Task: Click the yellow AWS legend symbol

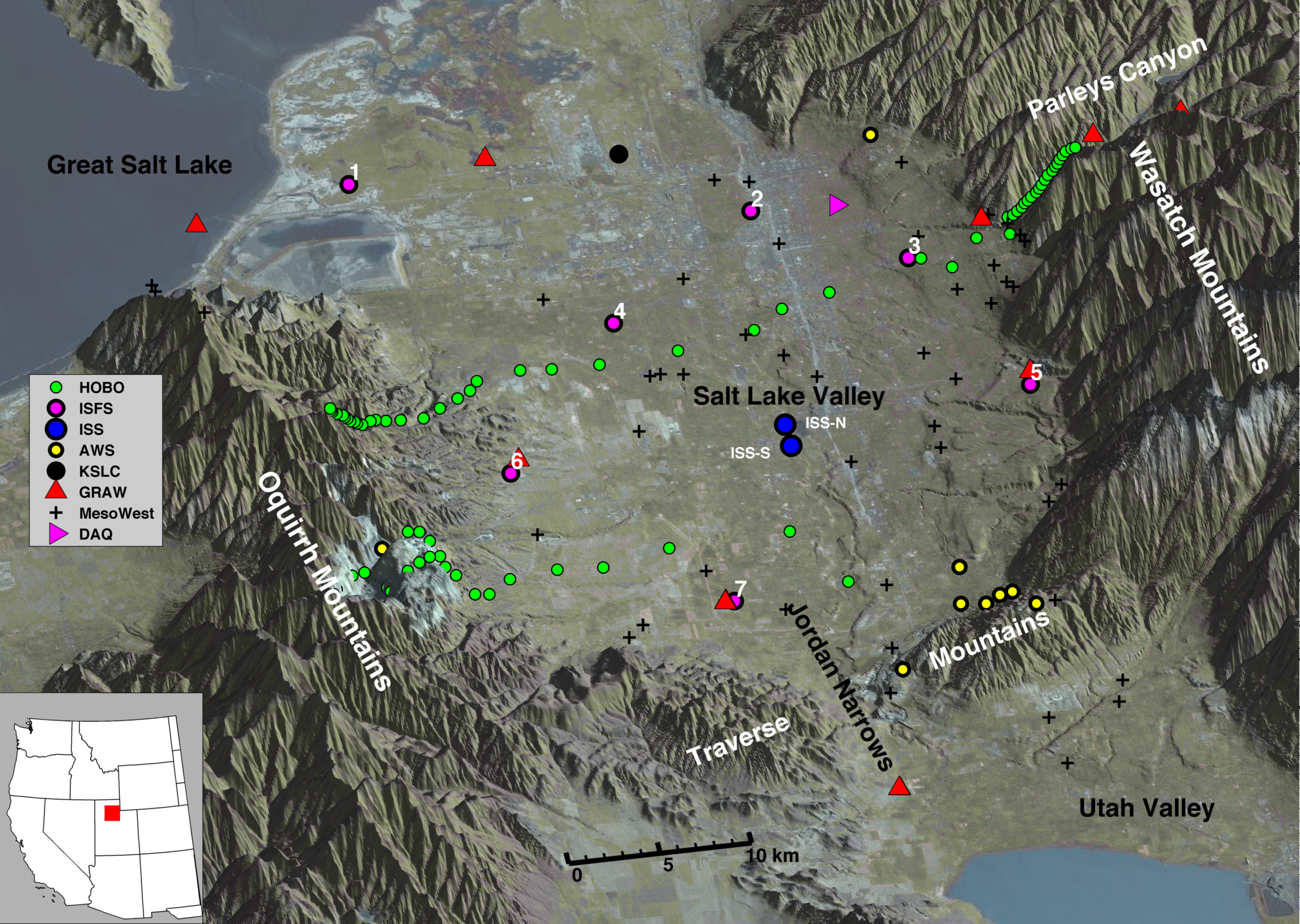Action: click(x=56, y=450)
